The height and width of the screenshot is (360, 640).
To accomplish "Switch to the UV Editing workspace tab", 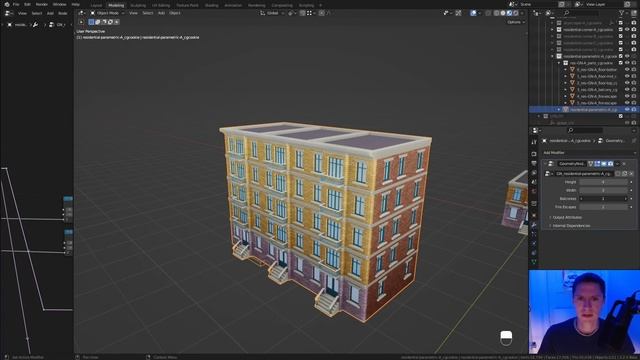I will (161, 5).
